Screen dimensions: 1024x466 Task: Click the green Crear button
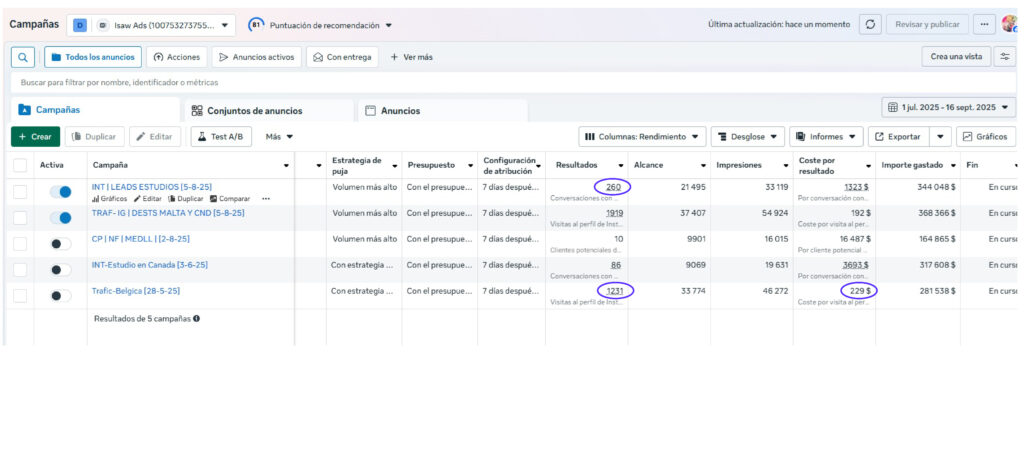(x=35, y=136)
